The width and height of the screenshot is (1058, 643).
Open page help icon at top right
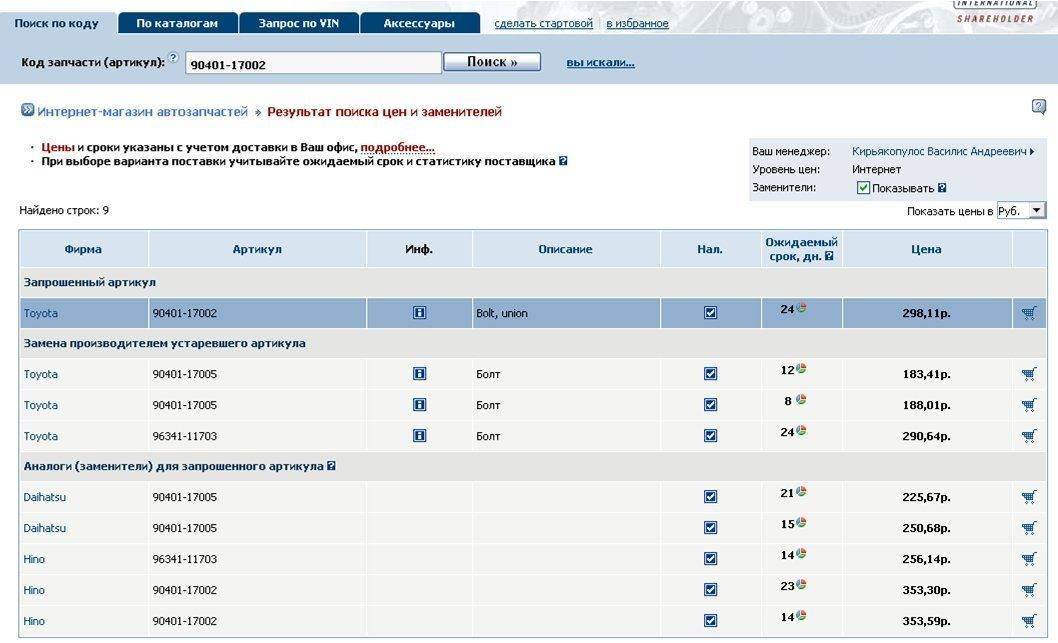[1039, 107]
